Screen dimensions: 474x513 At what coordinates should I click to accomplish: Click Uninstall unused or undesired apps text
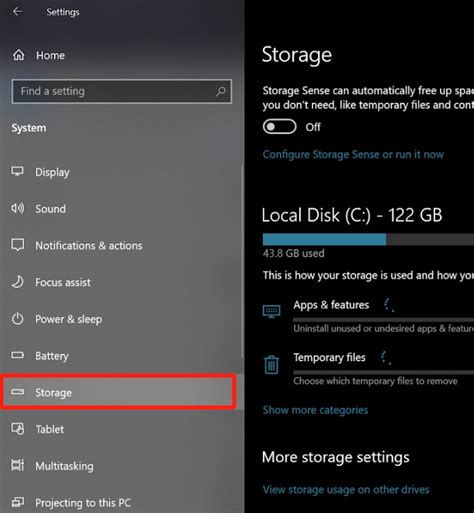tap(383, 329)
